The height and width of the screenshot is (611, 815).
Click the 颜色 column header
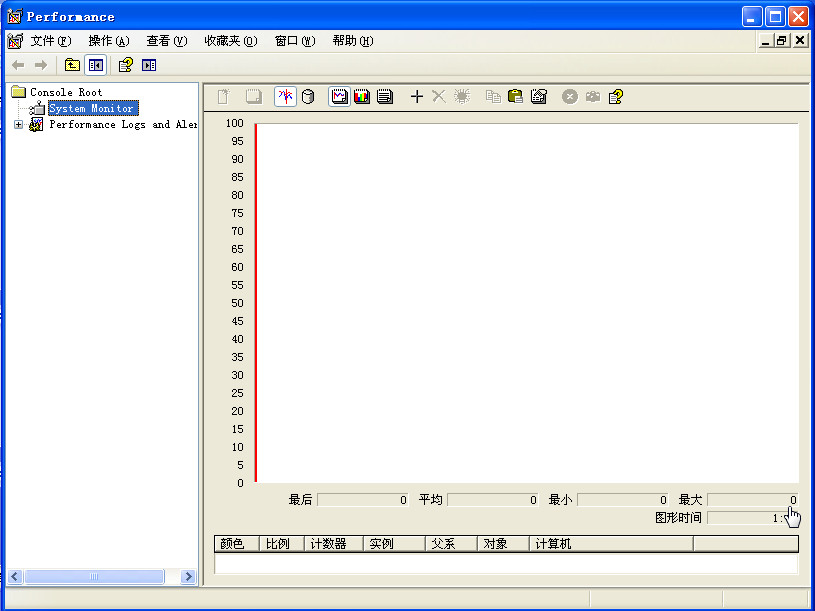(x=236, y=543)
